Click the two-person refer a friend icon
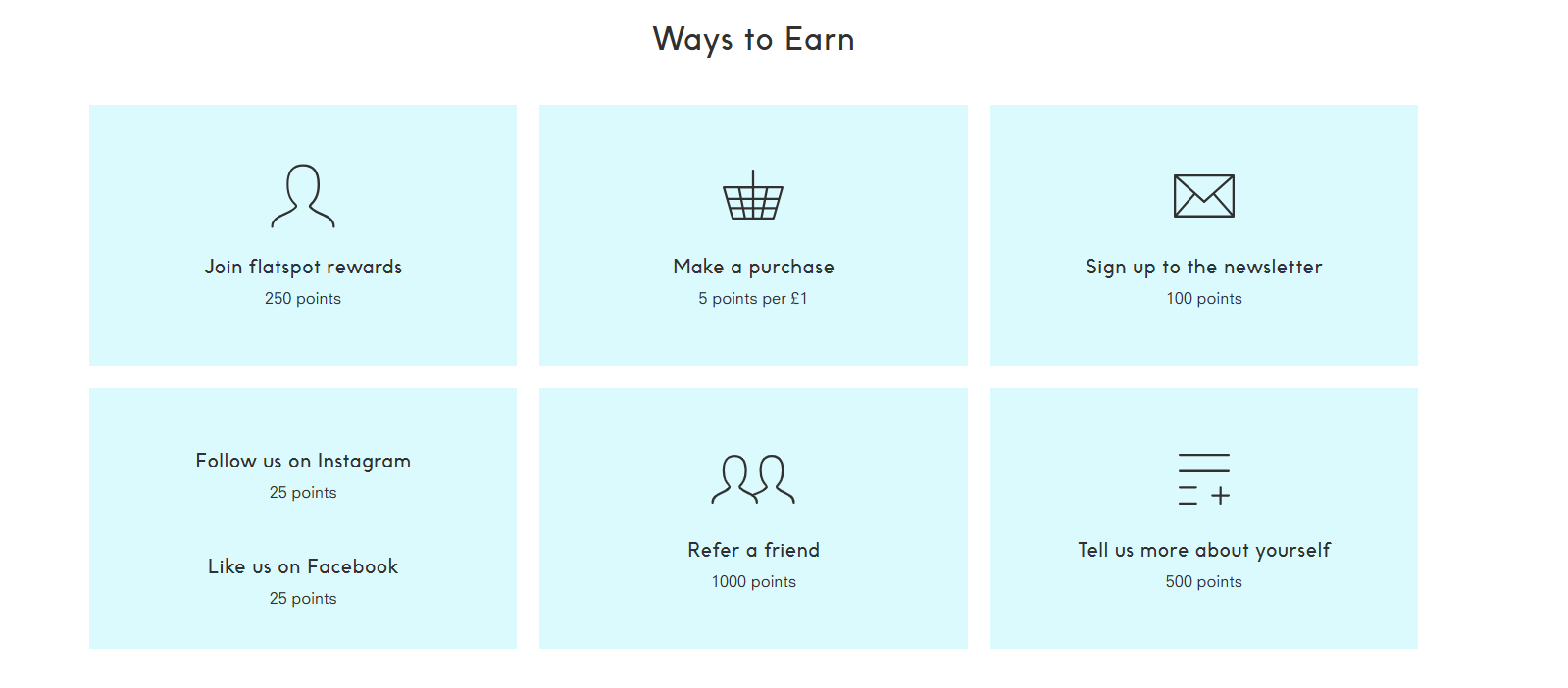Screen dimensions: 1568x688 (753, 479)
